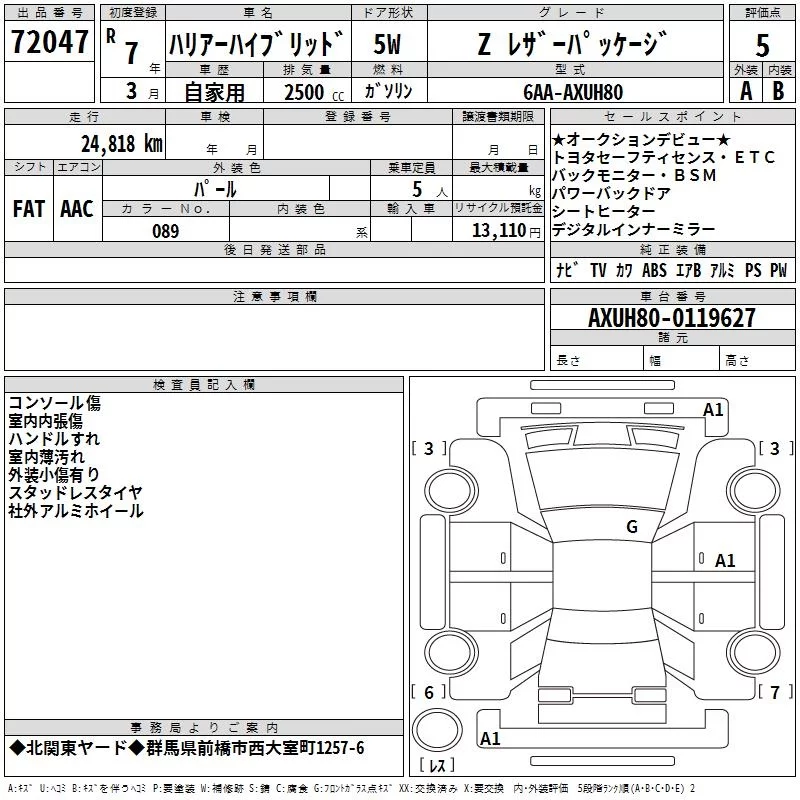Select chassis number AXUH80-0119627
This screenshot has width=800, height=800.
point(672,318)
